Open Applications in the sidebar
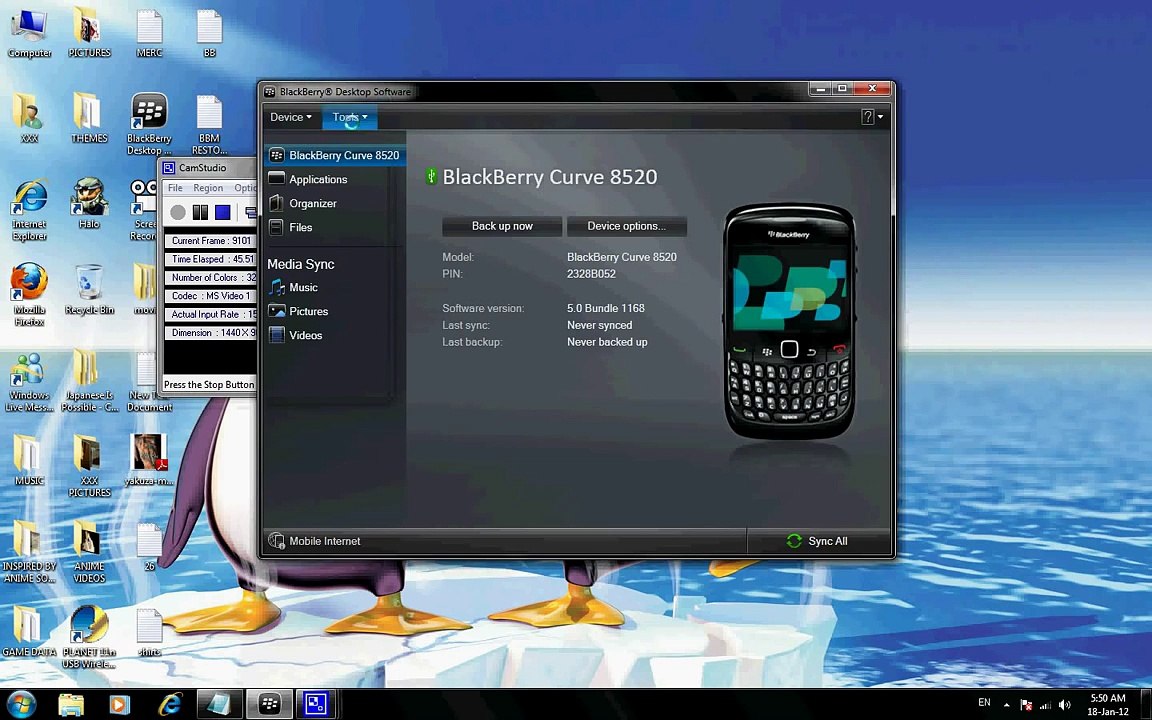Viewport: 1152px width, 720px height. tap(317, 179)
